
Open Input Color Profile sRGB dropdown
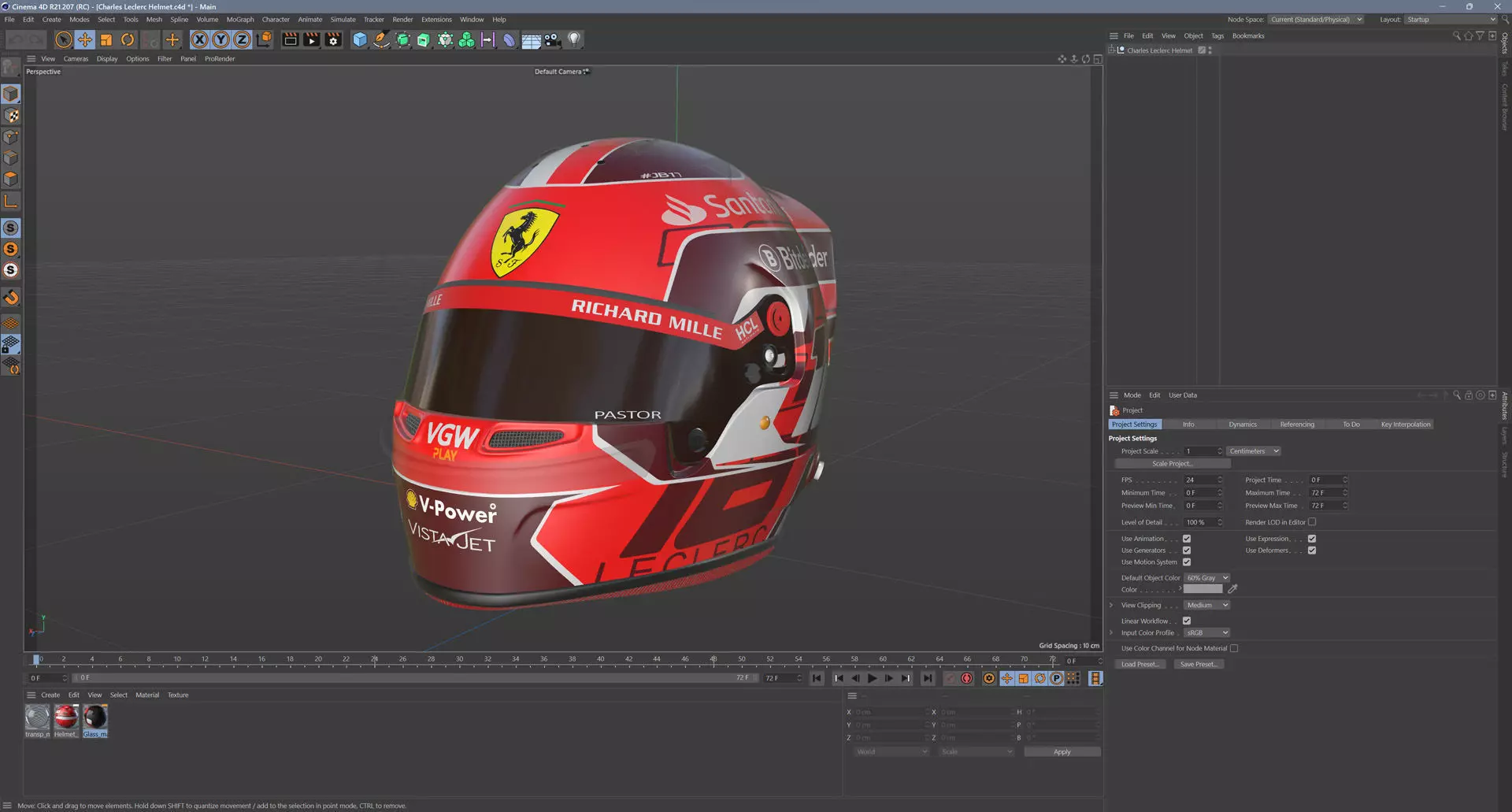tap(1206, 632)
